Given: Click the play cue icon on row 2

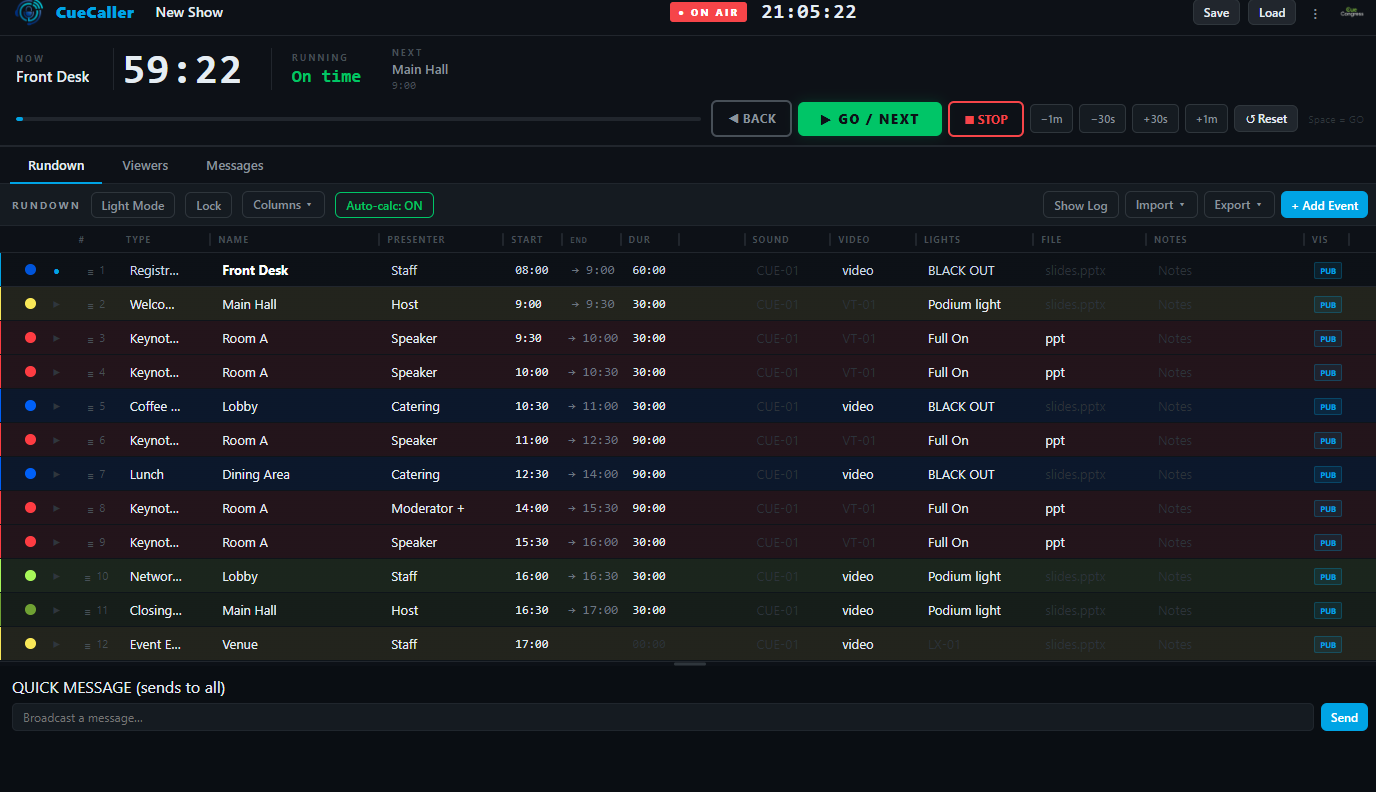Looking at the screenshot, I should coord(56,304).
